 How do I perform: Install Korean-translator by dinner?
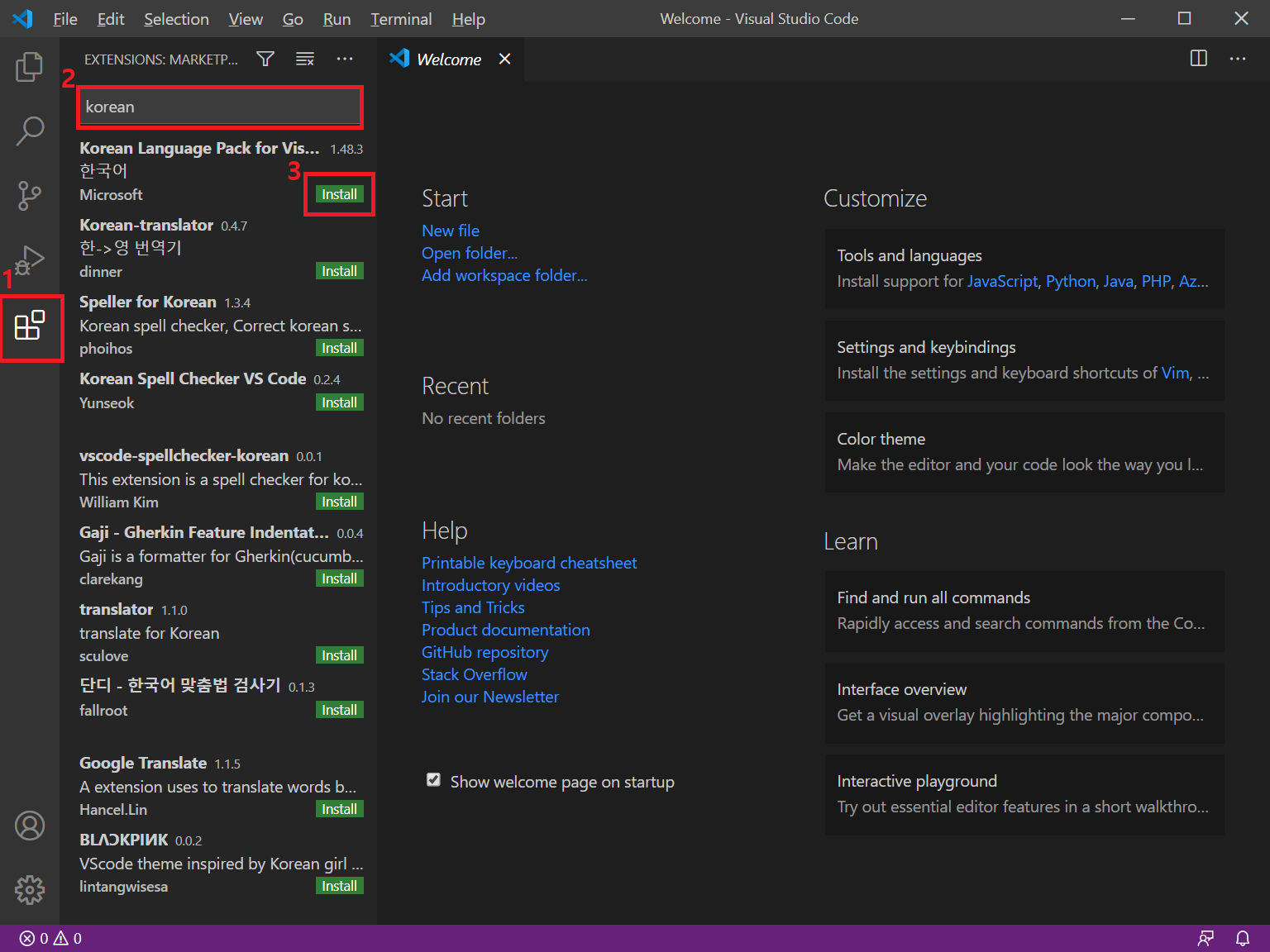[340, 271]
